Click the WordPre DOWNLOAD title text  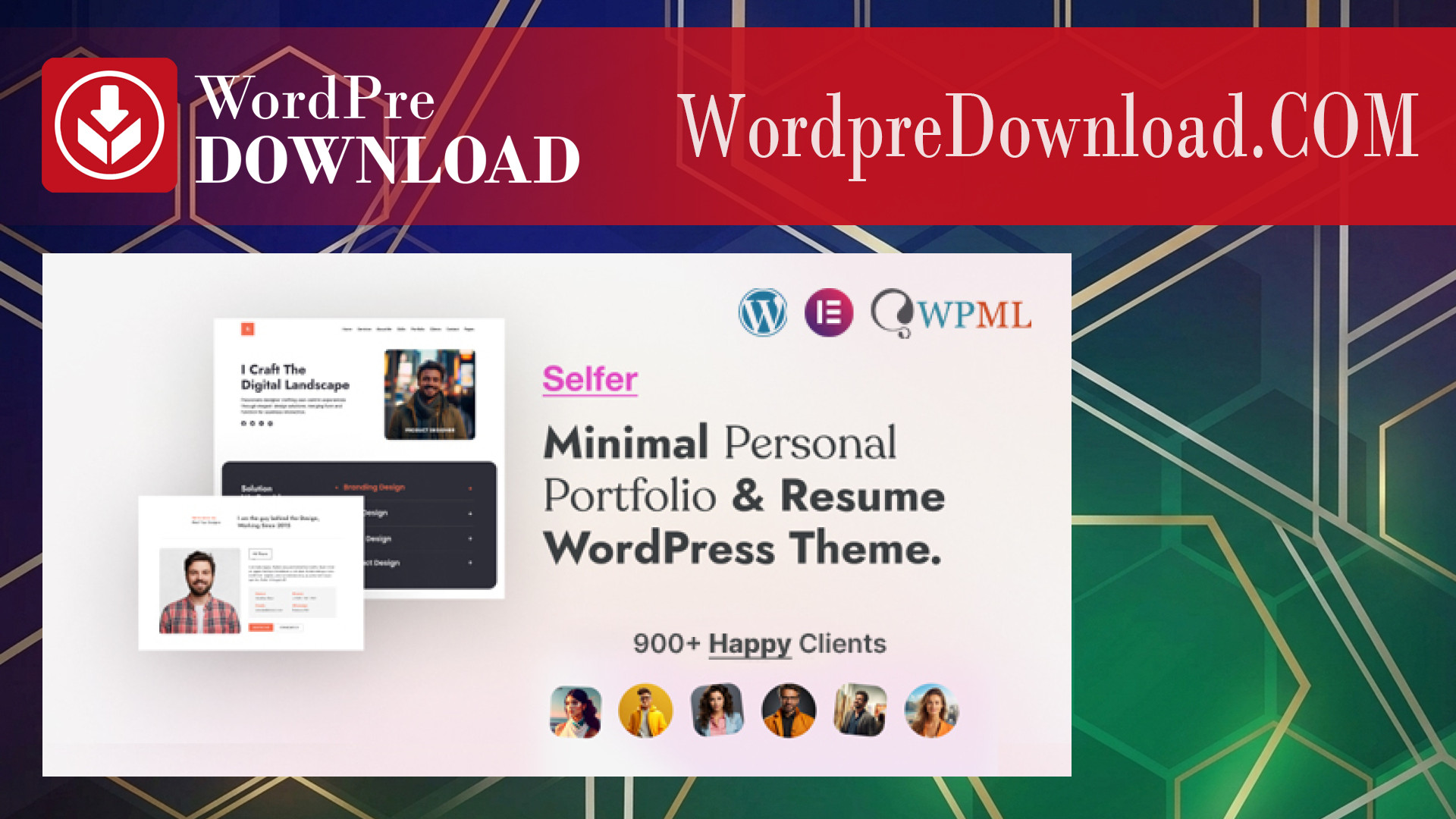pyautogui.click(x=388, y=129)
